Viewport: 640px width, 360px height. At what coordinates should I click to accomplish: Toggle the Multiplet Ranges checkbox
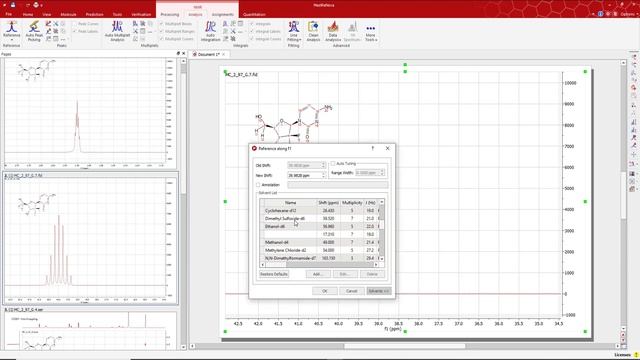tap(161, 31)
